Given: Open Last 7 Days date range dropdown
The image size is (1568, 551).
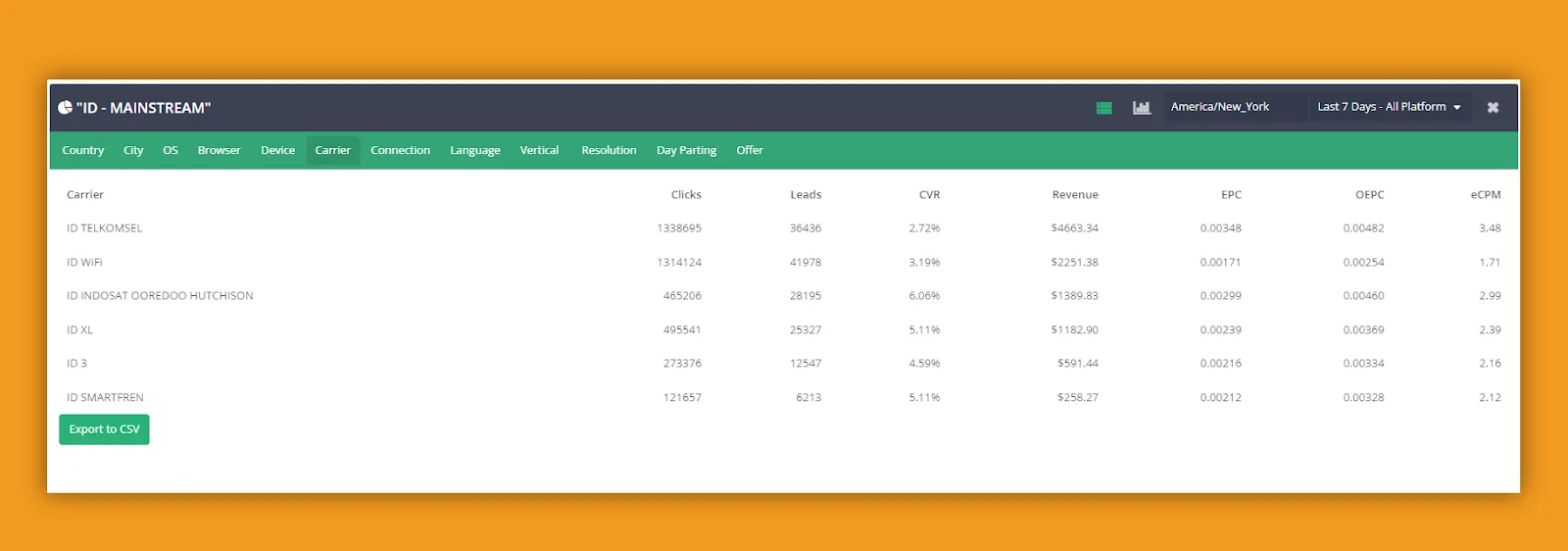Looking at the screenshot, I should coord(1389,107).
